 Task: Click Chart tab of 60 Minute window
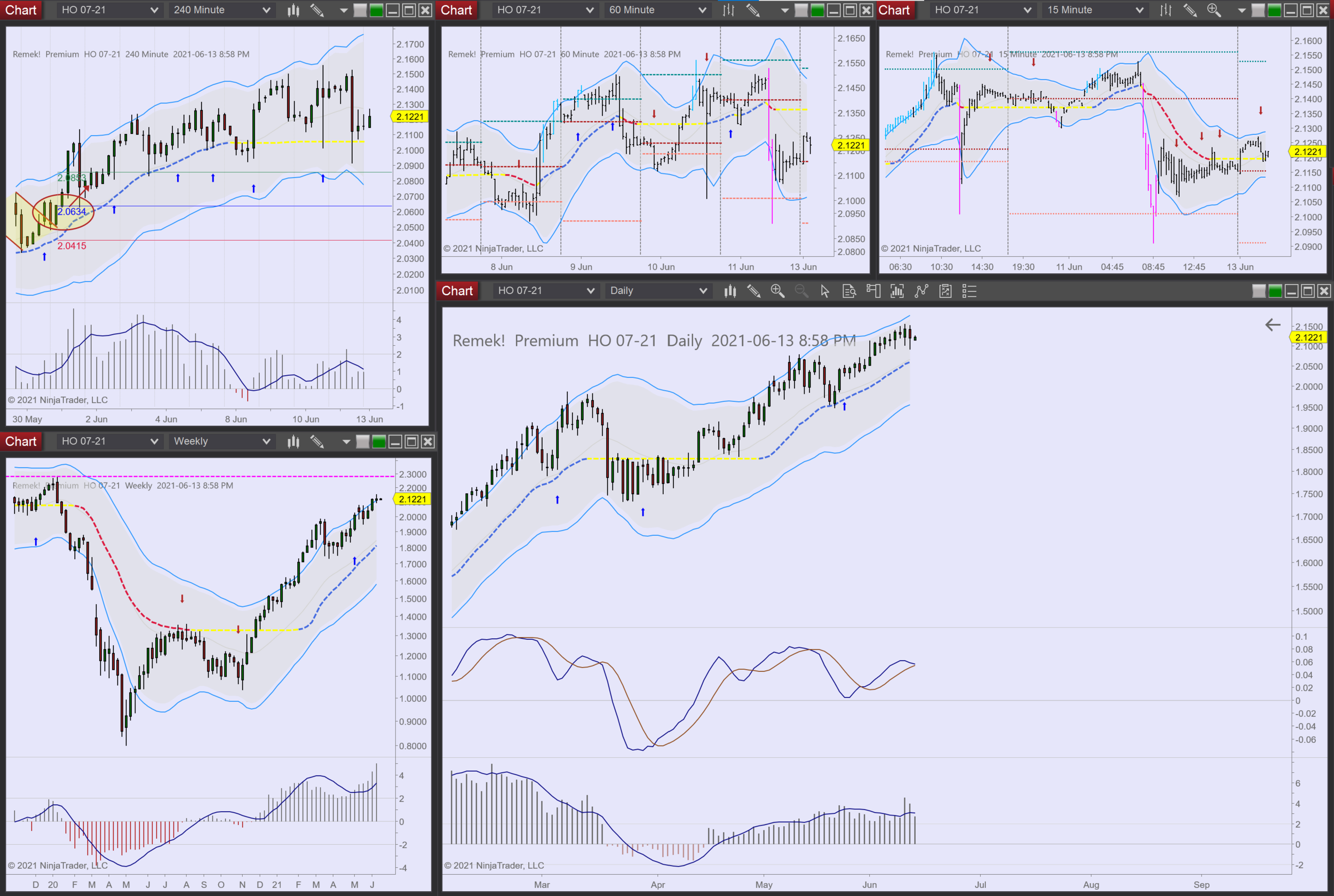pos(456,10)
